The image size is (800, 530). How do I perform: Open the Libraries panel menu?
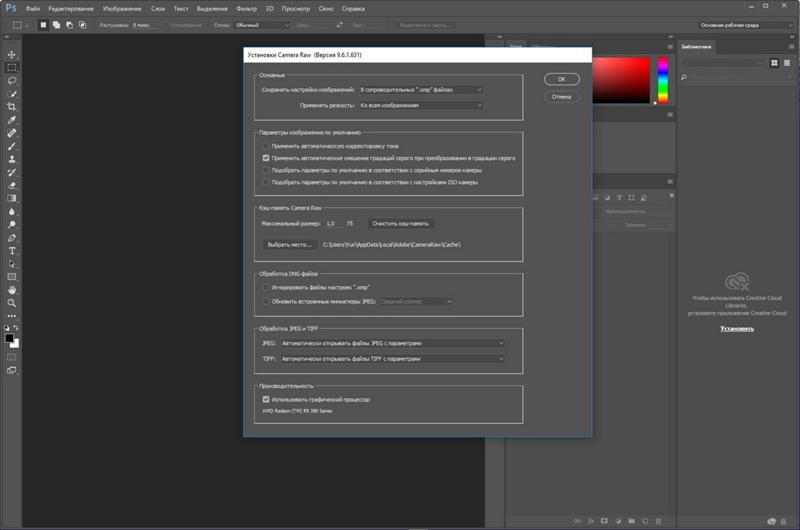791,47
